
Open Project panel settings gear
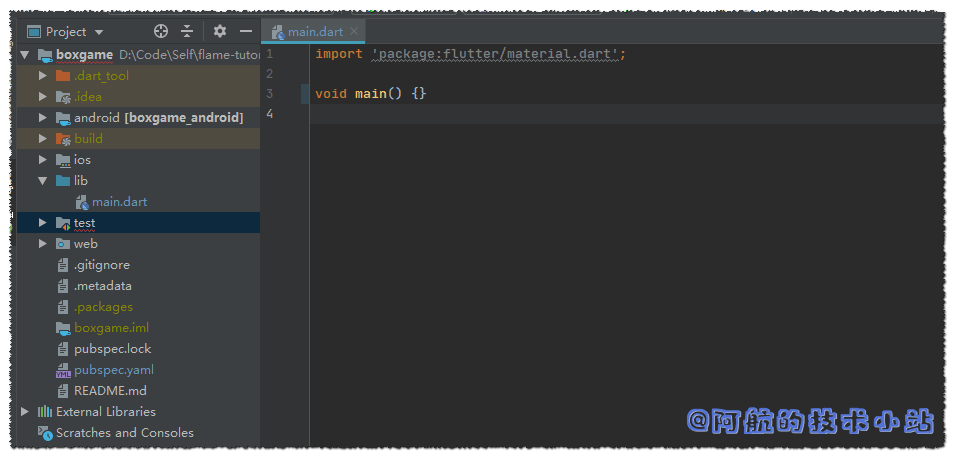[x=220, y=32]
